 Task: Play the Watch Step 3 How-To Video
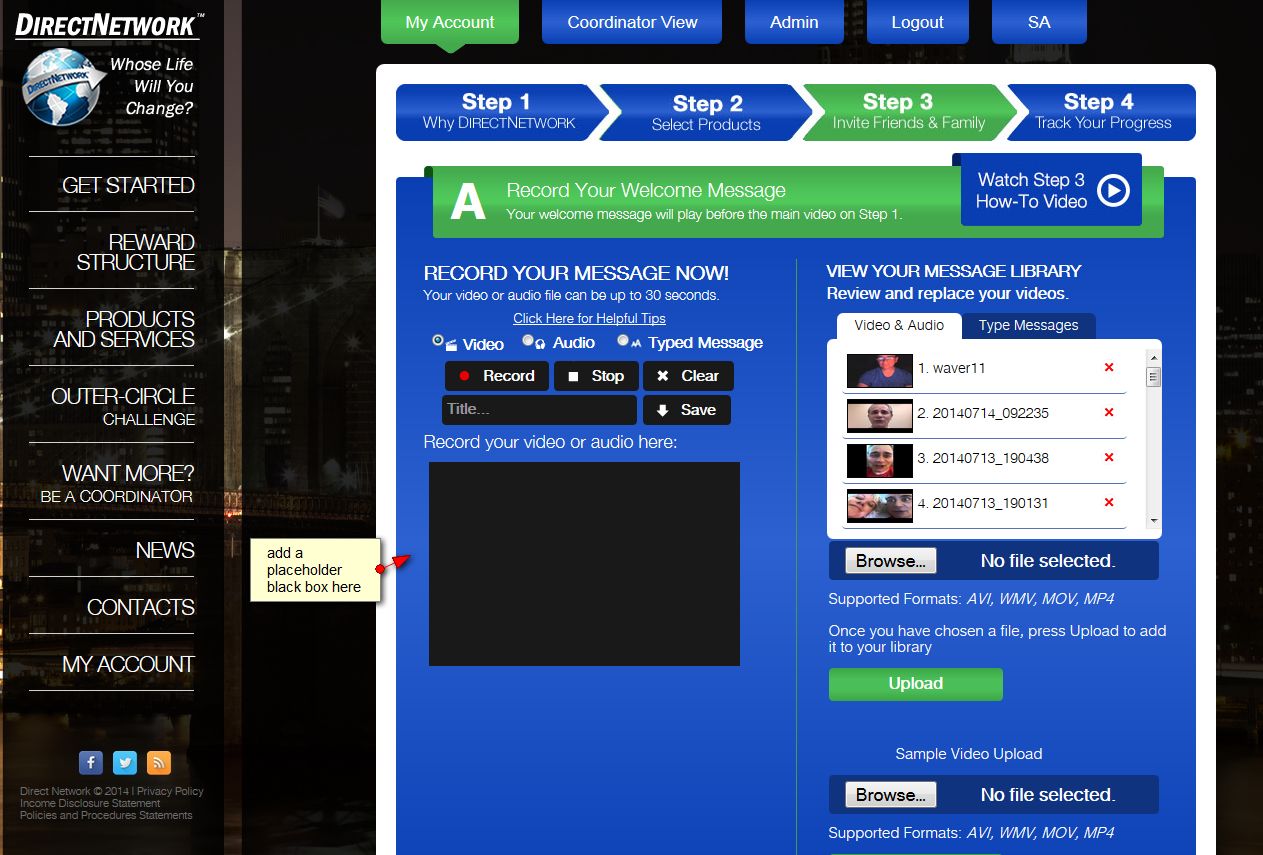(1051, 190)
